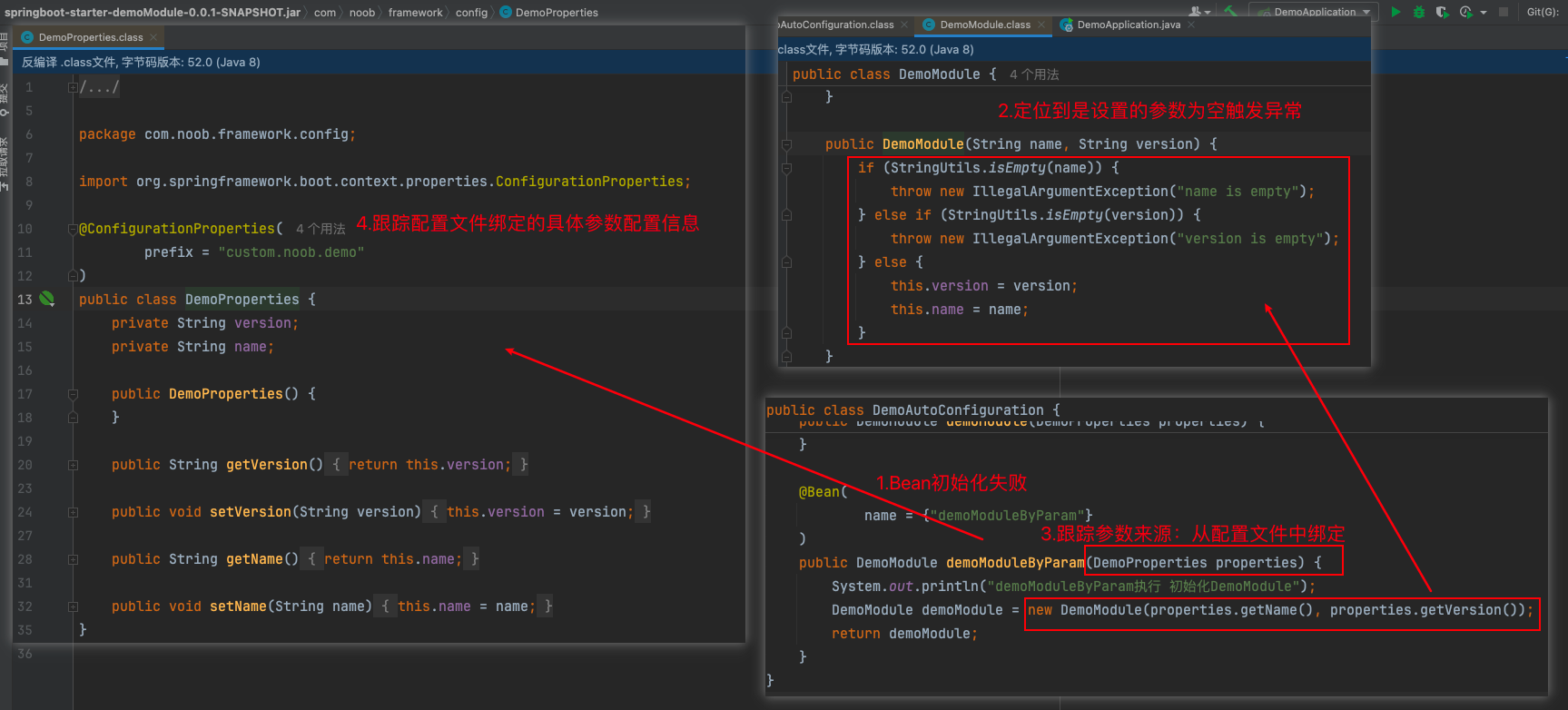The image size is (1568, 710).
Task: Click the class name DemoProperties at line 13
Action: (242, 300)
